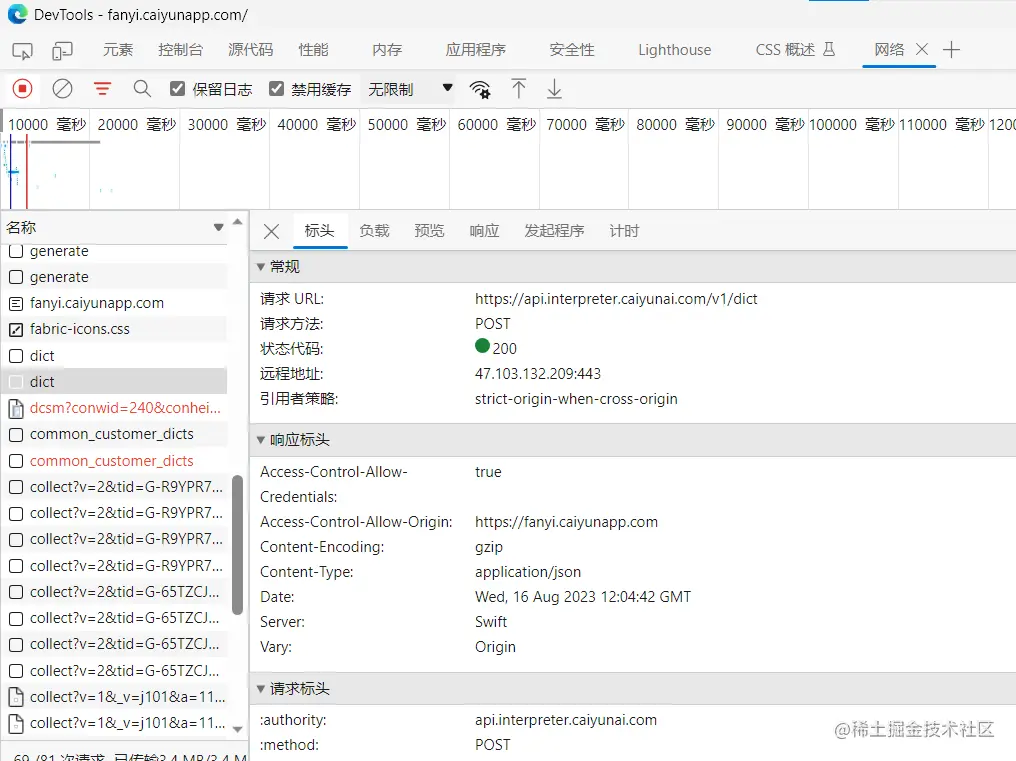
Task: Open the 安全性 panel tab
Action: 572,50
